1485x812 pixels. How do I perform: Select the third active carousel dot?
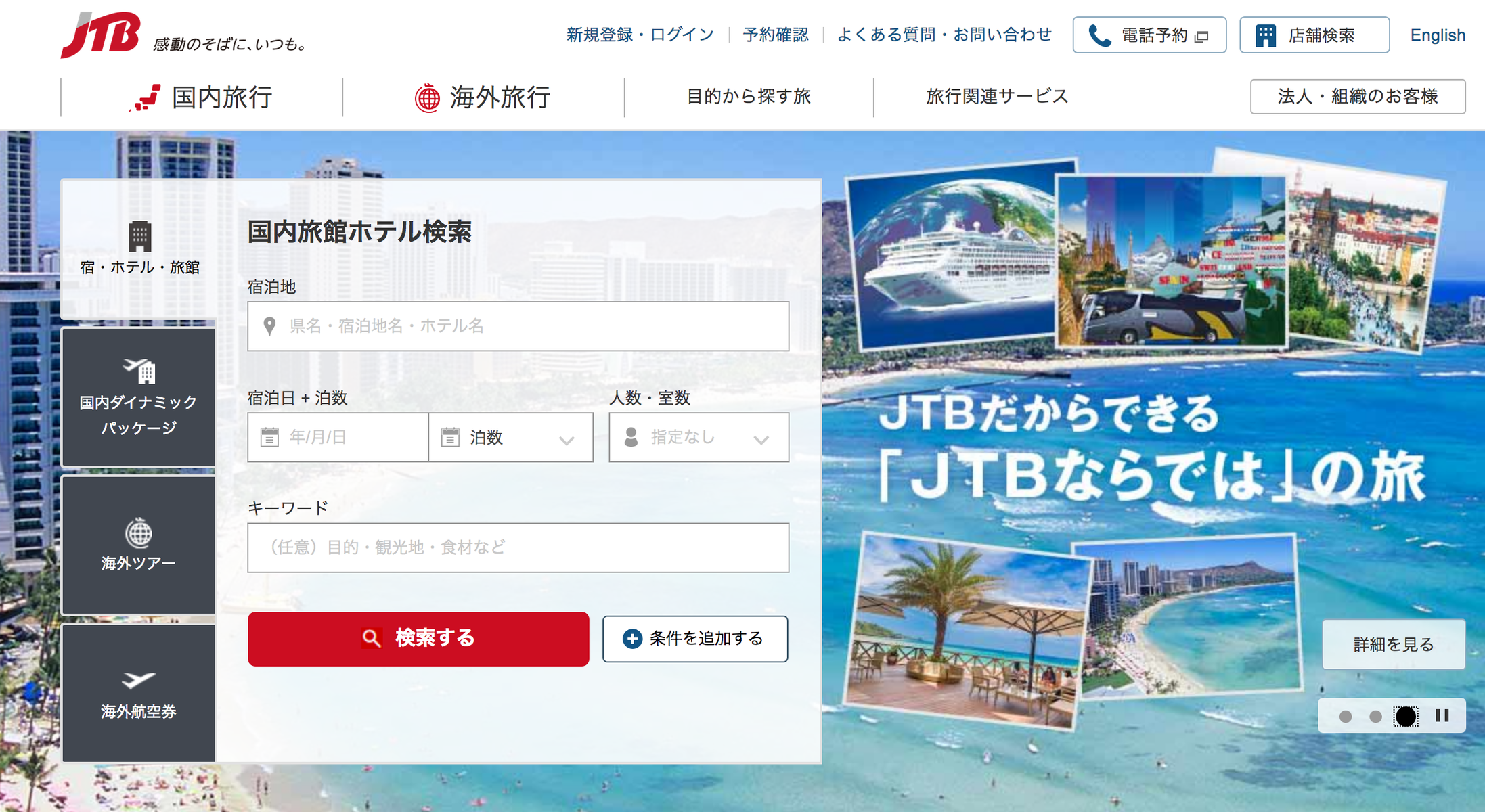click(1406, 716)
